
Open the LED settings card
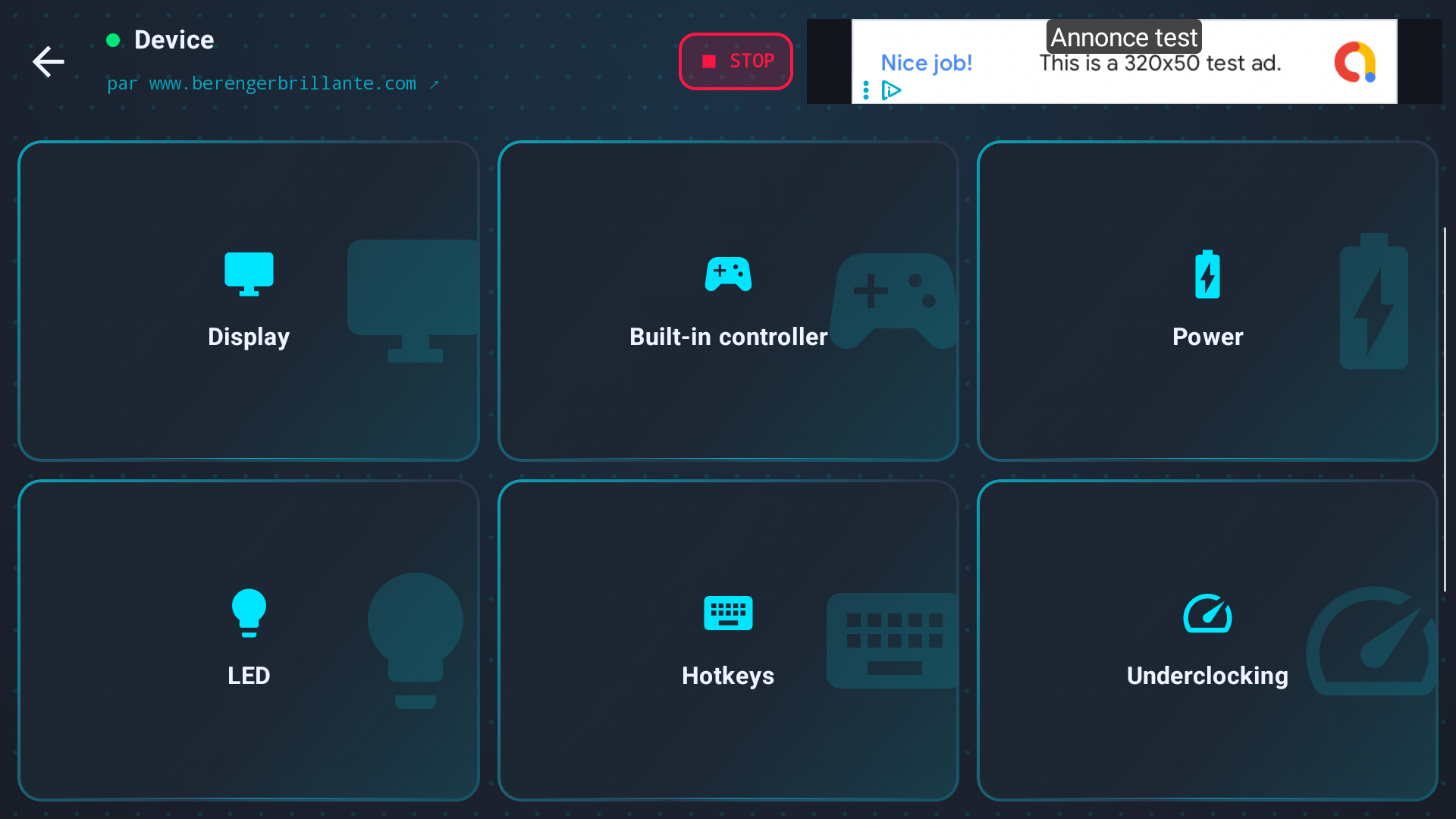(x=249, y=640)
